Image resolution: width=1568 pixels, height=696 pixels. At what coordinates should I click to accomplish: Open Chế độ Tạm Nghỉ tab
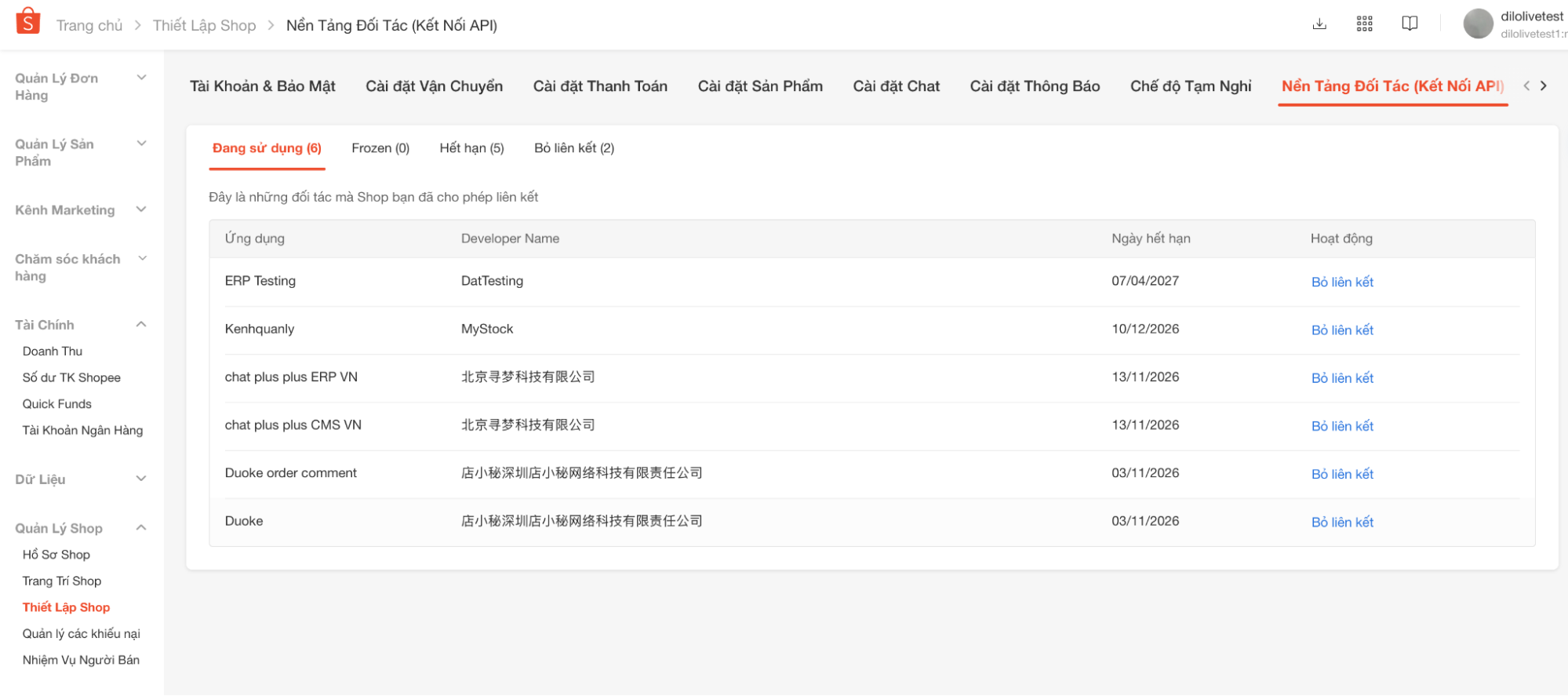point(1191,86)
